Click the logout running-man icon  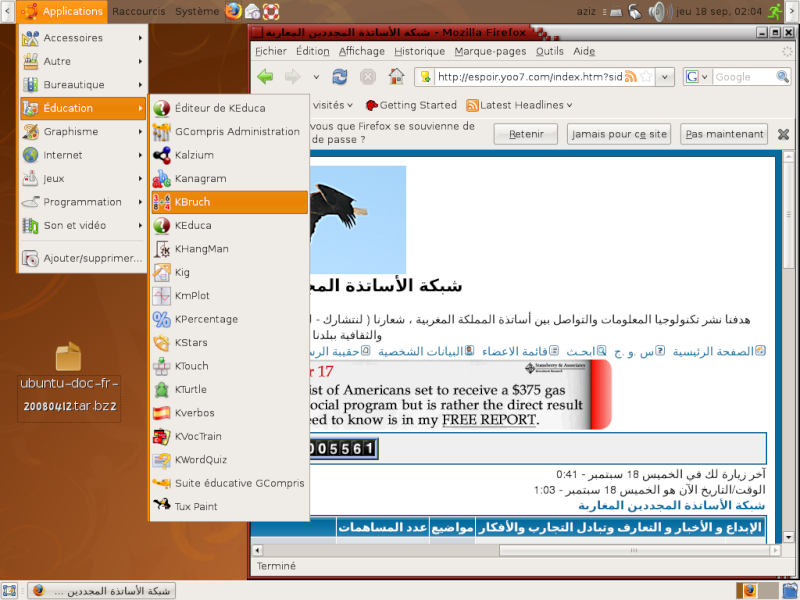776,11
